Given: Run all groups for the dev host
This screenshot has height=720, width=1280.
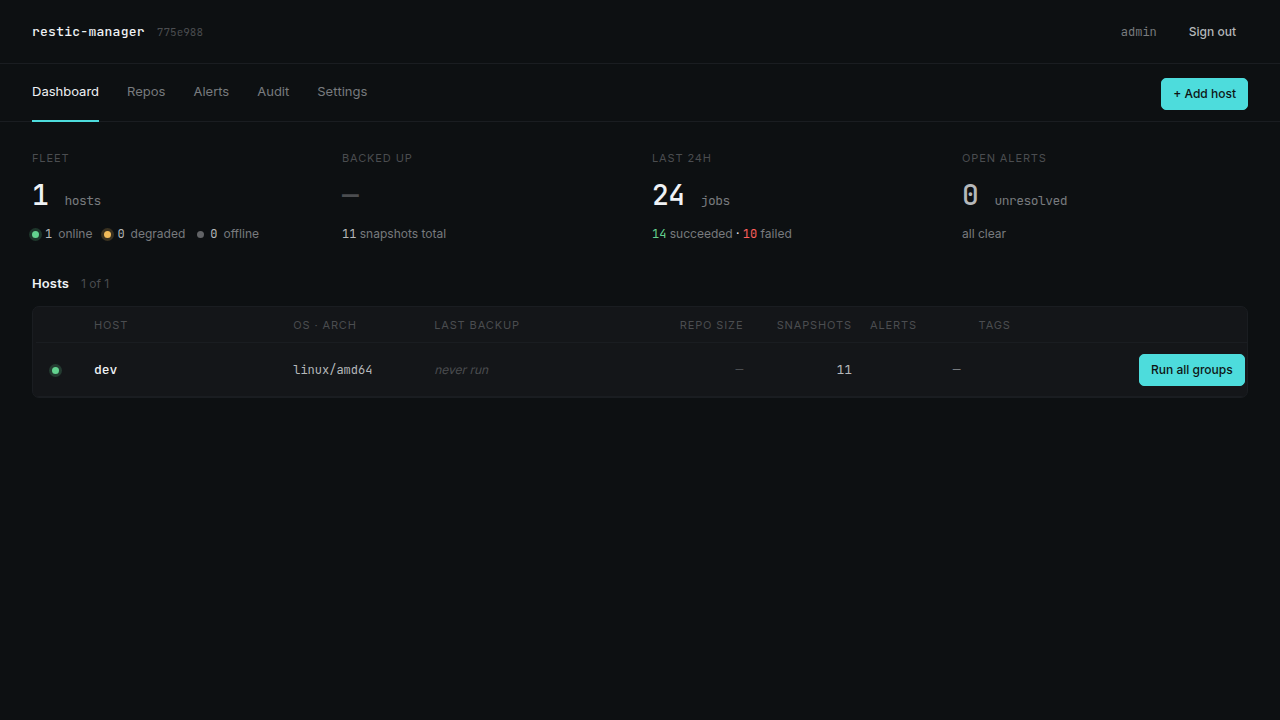Looking at the screenshot, I should 1192,370.
